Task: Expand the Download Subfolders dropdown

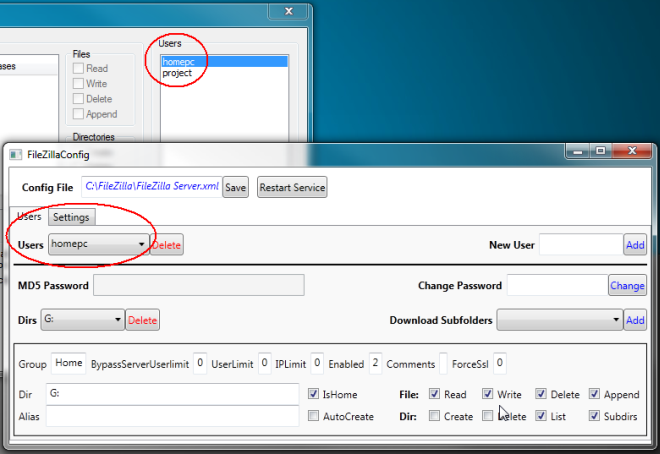Action: click(x=559, y=320)
